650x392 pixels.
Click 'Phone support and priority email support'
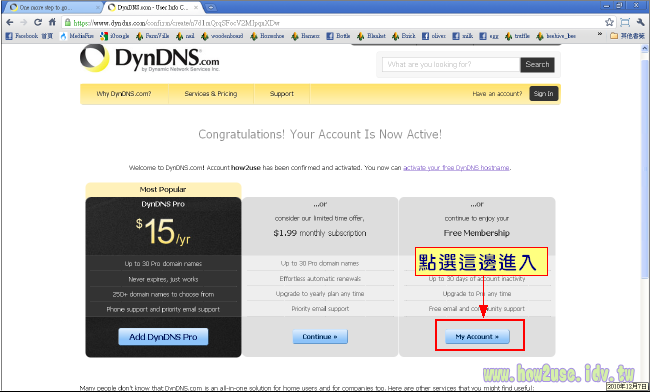click(x=163, y=309)
